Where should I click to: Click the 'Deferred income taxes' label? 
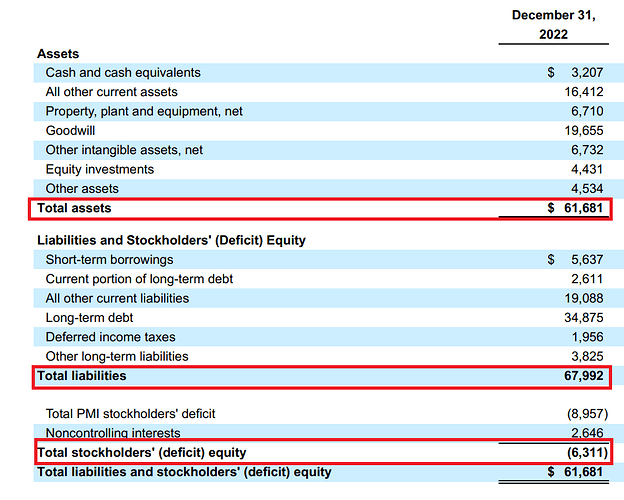pyautogui.click(x=111, y=337)
